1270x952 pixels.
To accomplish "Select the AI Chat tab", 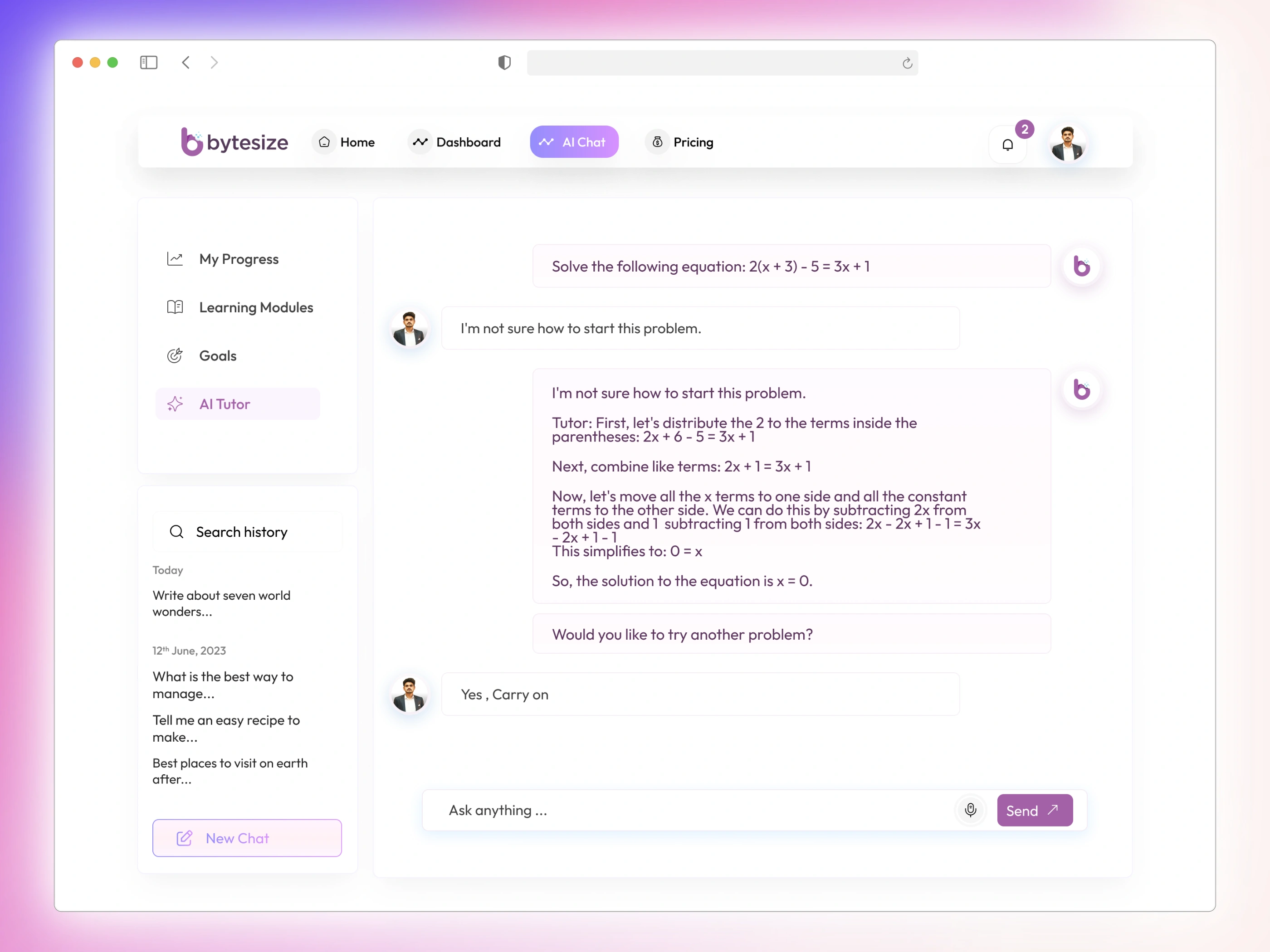I will click(574, 142).
